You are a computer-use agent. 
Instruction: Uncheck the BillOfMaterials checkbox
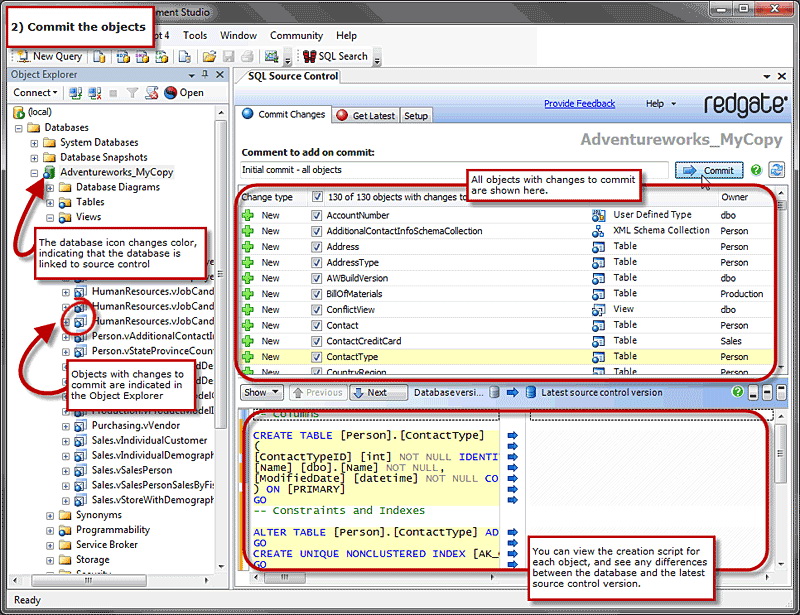coord(316,294)
